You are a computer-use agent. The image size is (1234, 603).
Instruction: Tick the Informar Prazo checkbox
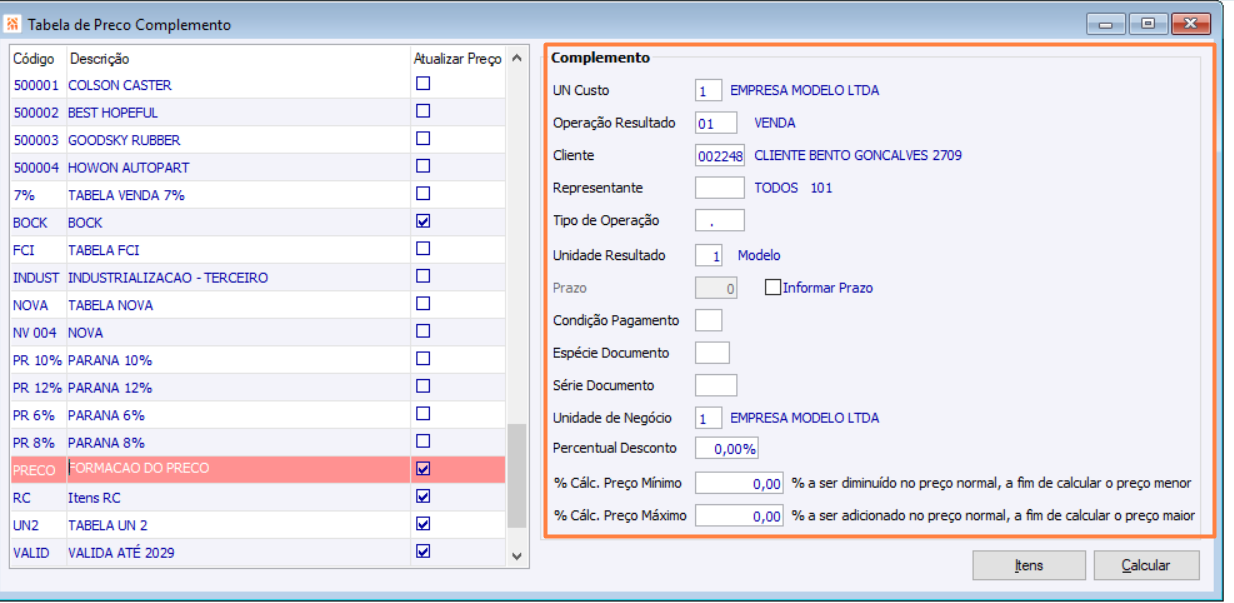[x=772, y=287]
